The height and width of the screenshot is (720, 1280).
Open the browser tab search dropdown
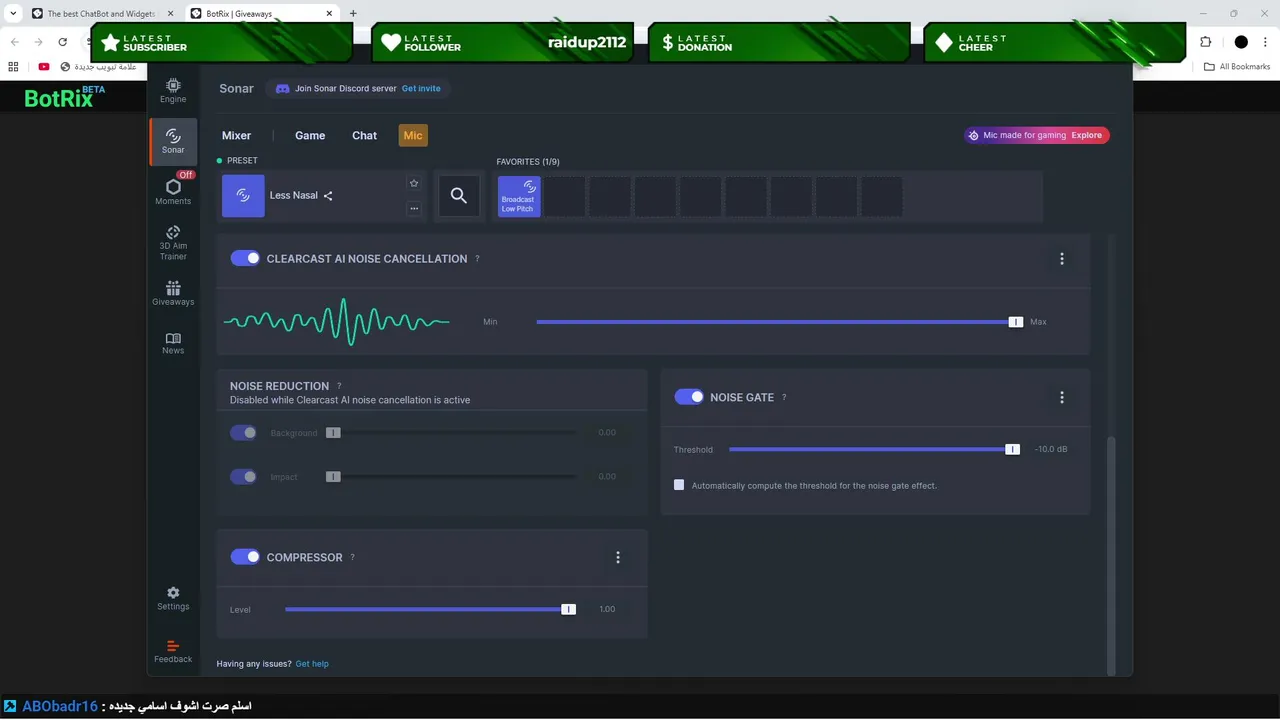click(x=13, y=14)
